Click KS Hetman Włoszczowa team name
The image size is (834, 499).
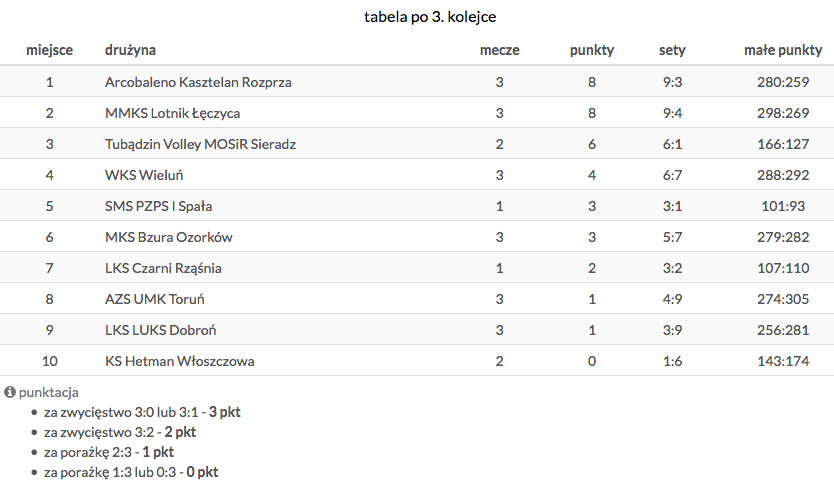tap(179, 361)
